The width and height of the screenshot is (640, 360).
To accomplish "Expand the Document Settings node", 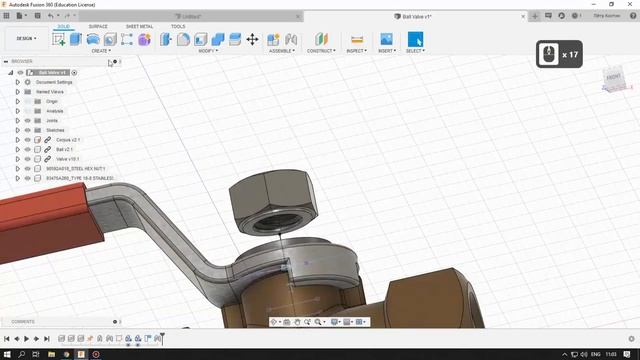I will click(18, 82).
